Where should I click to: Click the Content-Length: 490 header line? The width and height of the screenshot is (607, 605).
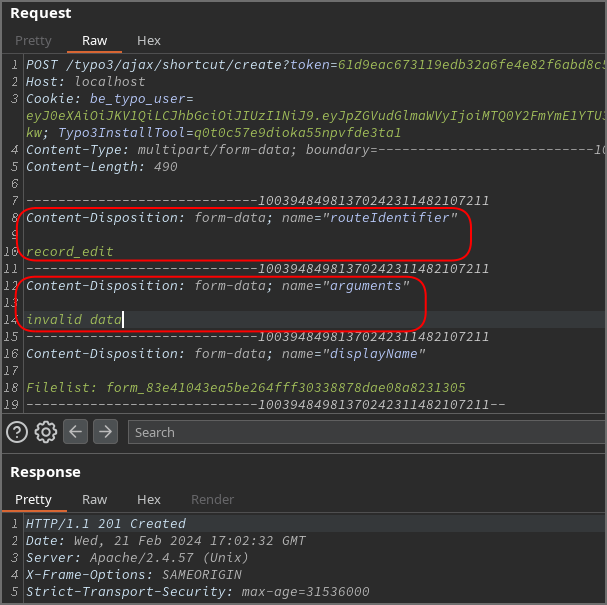coord(101,167)
